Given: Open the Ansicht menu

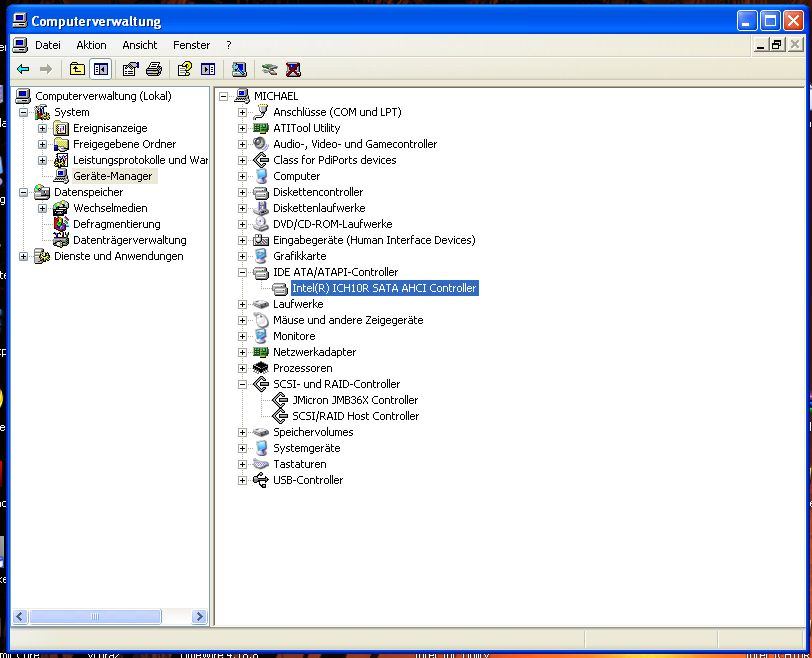Looking at the screenshot, I should click(x=139, y=45).
